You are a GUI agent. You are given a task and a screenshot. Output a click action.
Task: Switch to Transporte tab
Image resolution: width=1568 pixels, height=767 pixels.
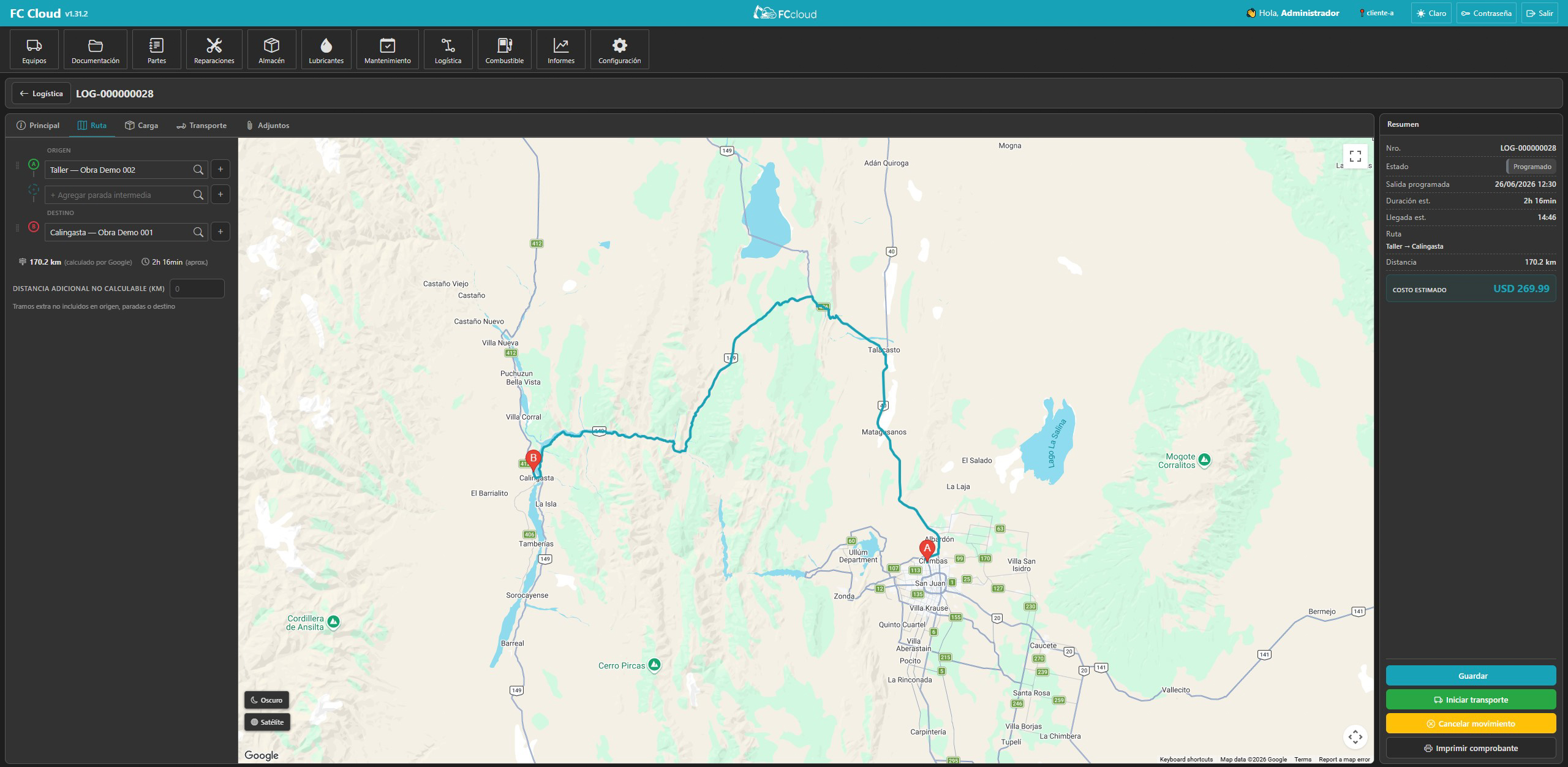point(202,126)
